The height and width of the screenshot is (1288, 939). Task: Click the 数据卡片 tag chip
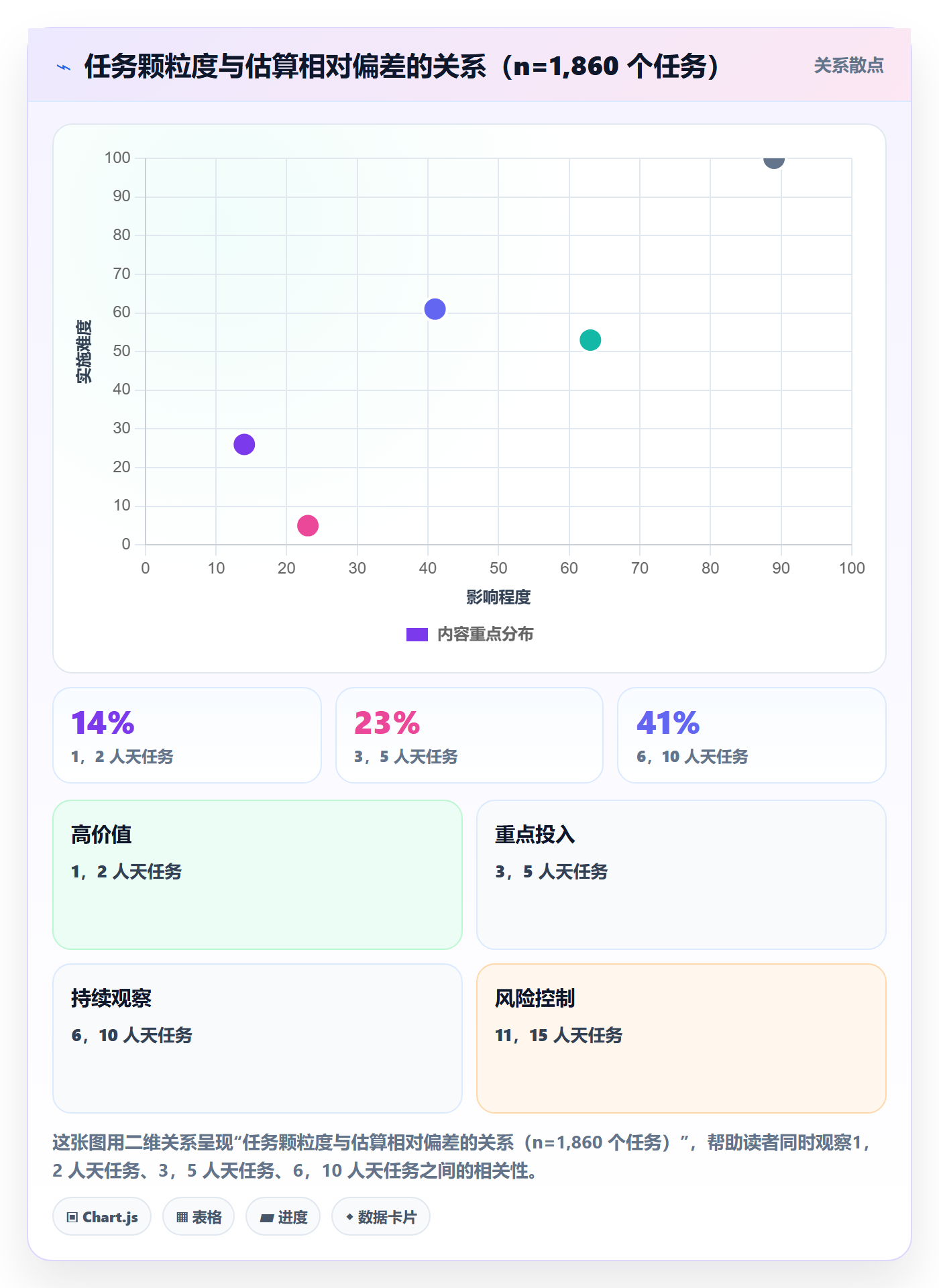[381, 1217]
